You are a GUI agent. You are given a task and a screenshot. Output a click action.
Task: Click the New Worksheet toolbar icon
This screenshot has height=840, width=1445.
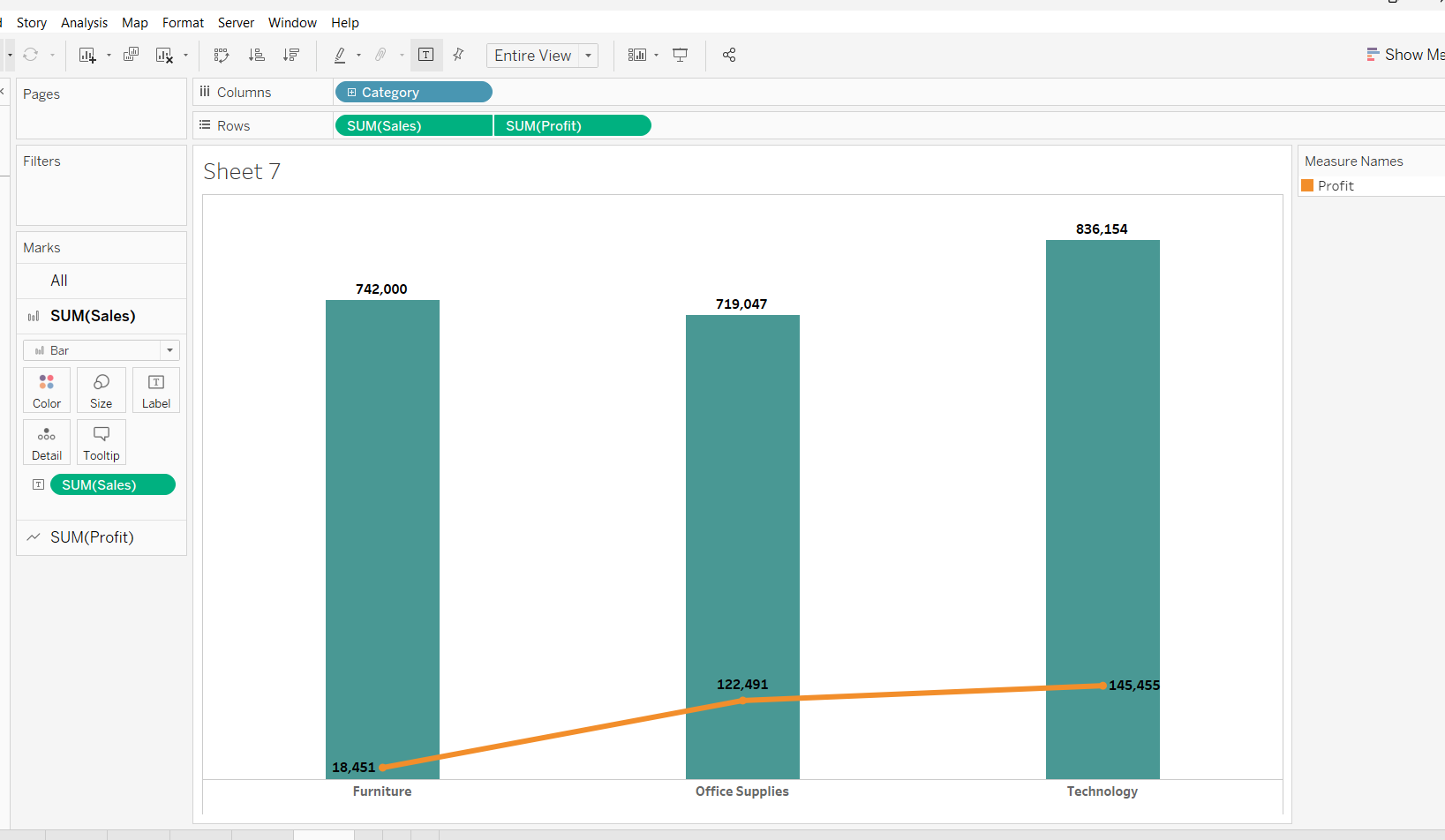87,55
